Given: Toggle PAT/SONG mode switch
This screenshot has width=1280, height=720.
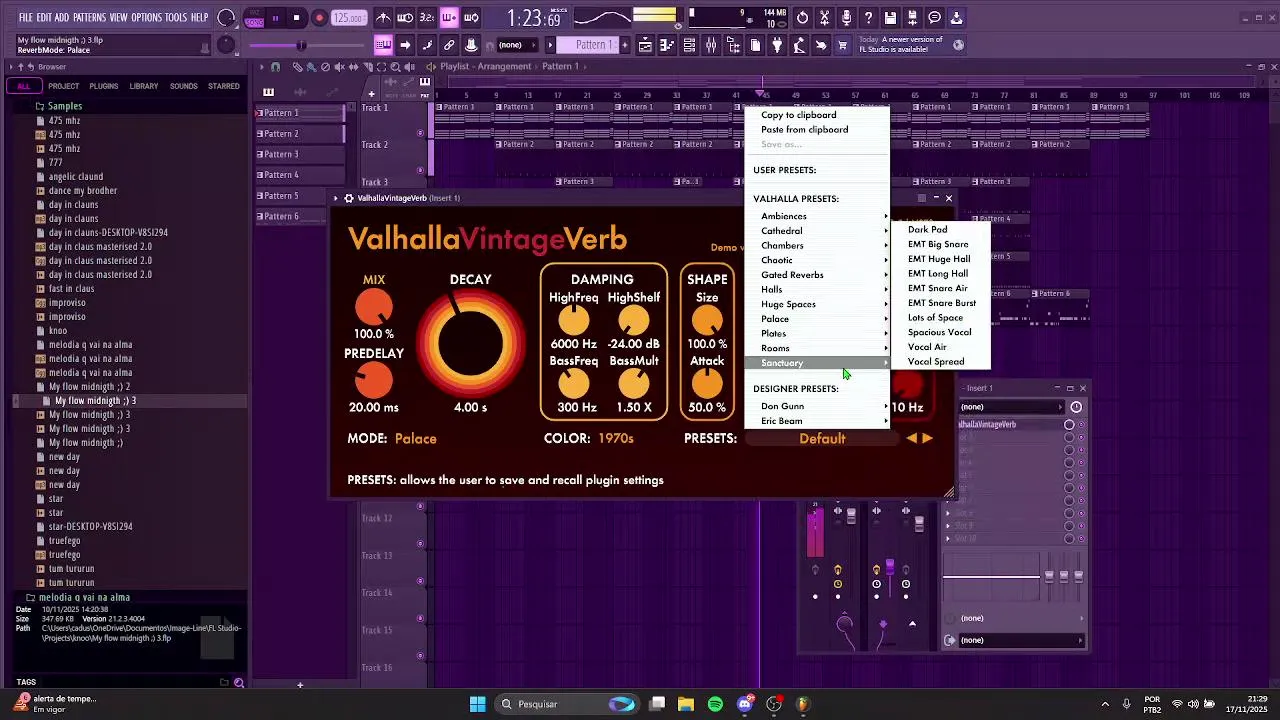Looking at the screenshot, I should click(254, 18).
